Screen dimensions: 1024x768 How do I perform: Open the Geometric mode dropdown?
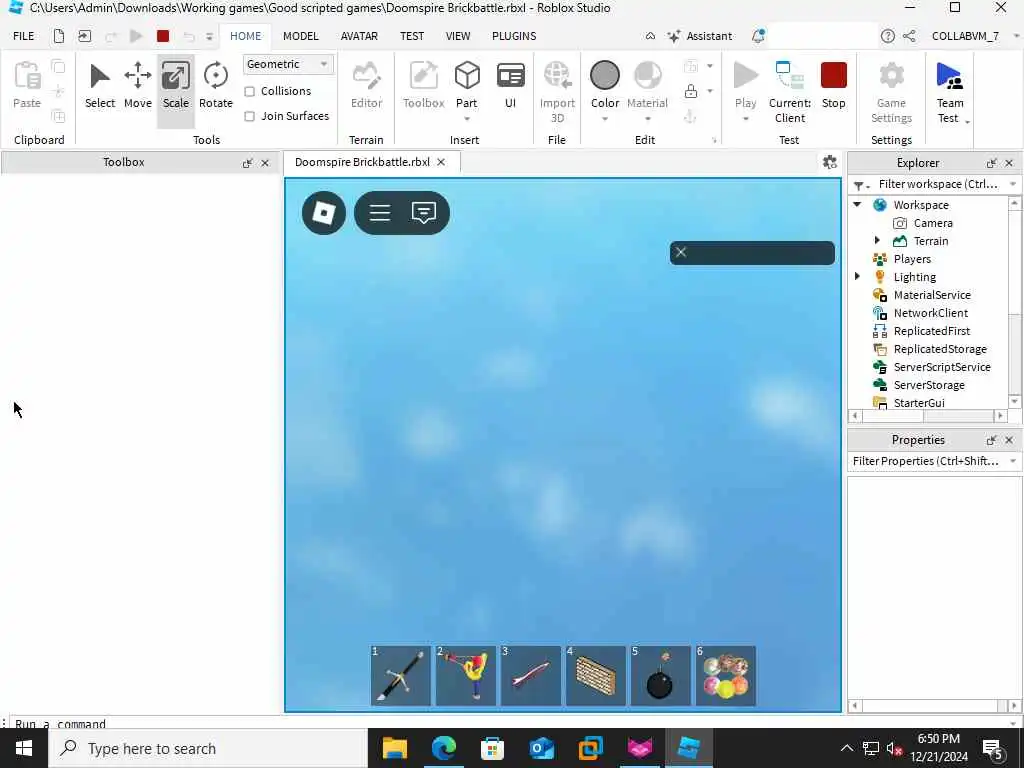click(x=287, y=64)
